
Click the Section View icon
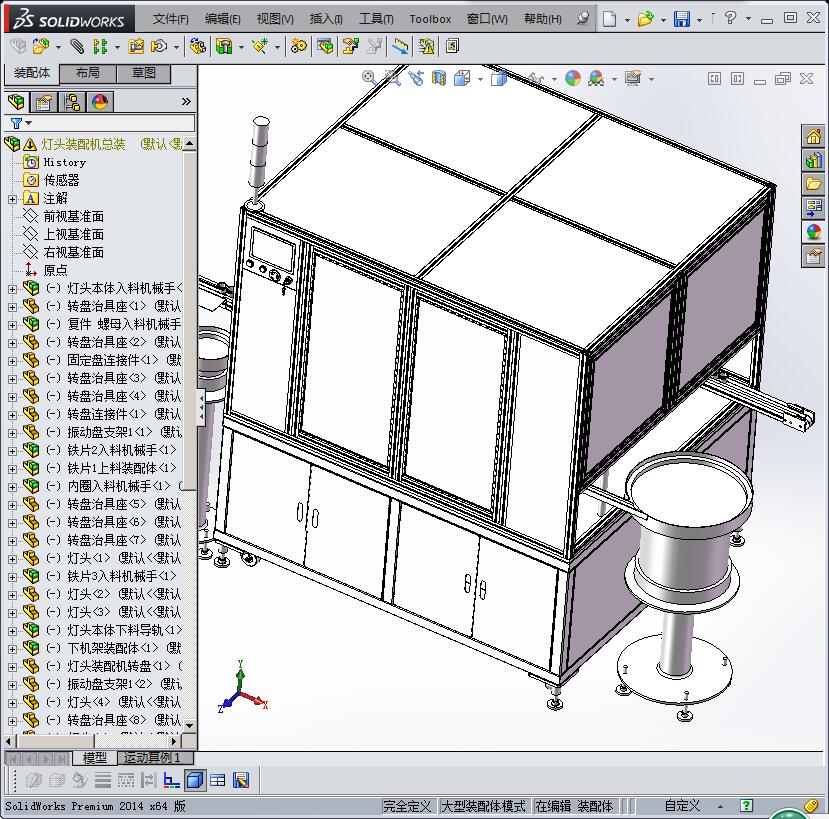[x=439, y=78]
